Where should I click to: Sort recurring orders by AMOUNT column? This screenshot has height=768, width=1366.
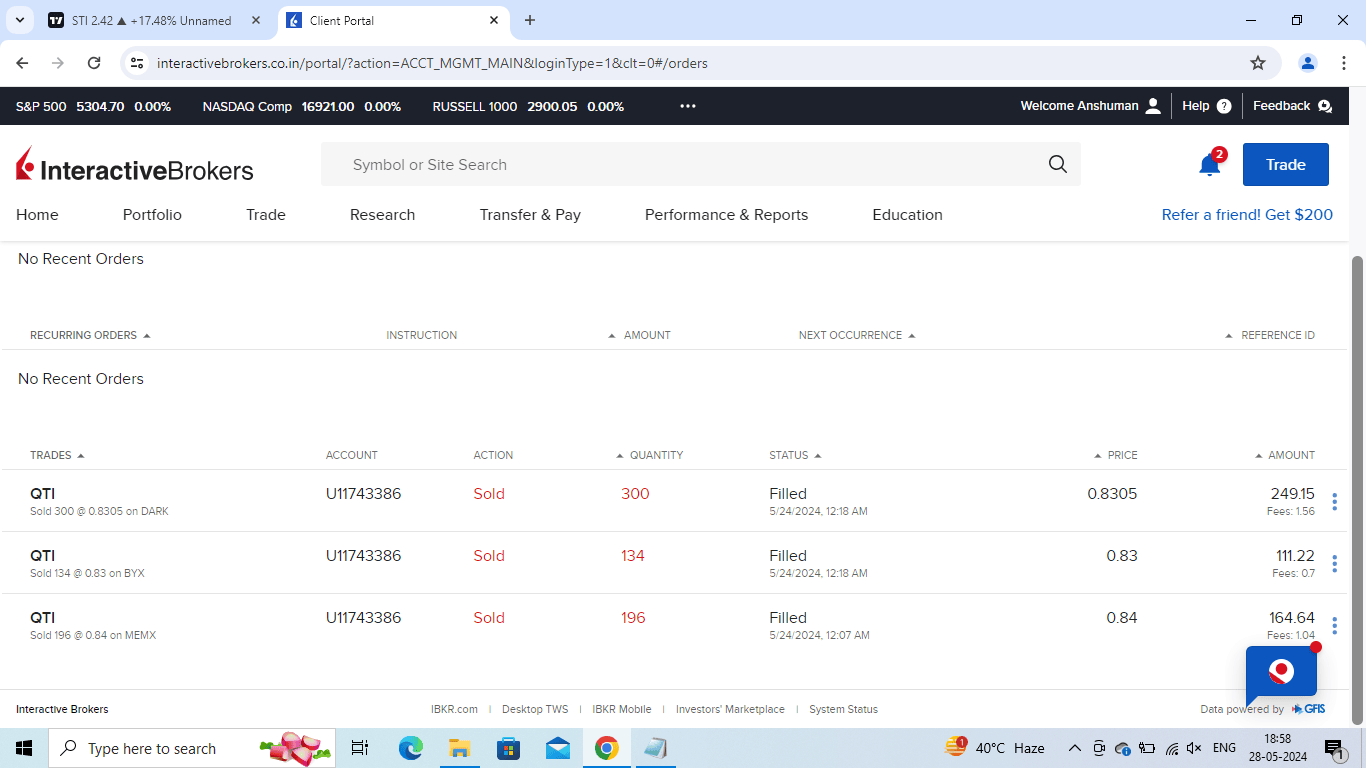point(640,335)
